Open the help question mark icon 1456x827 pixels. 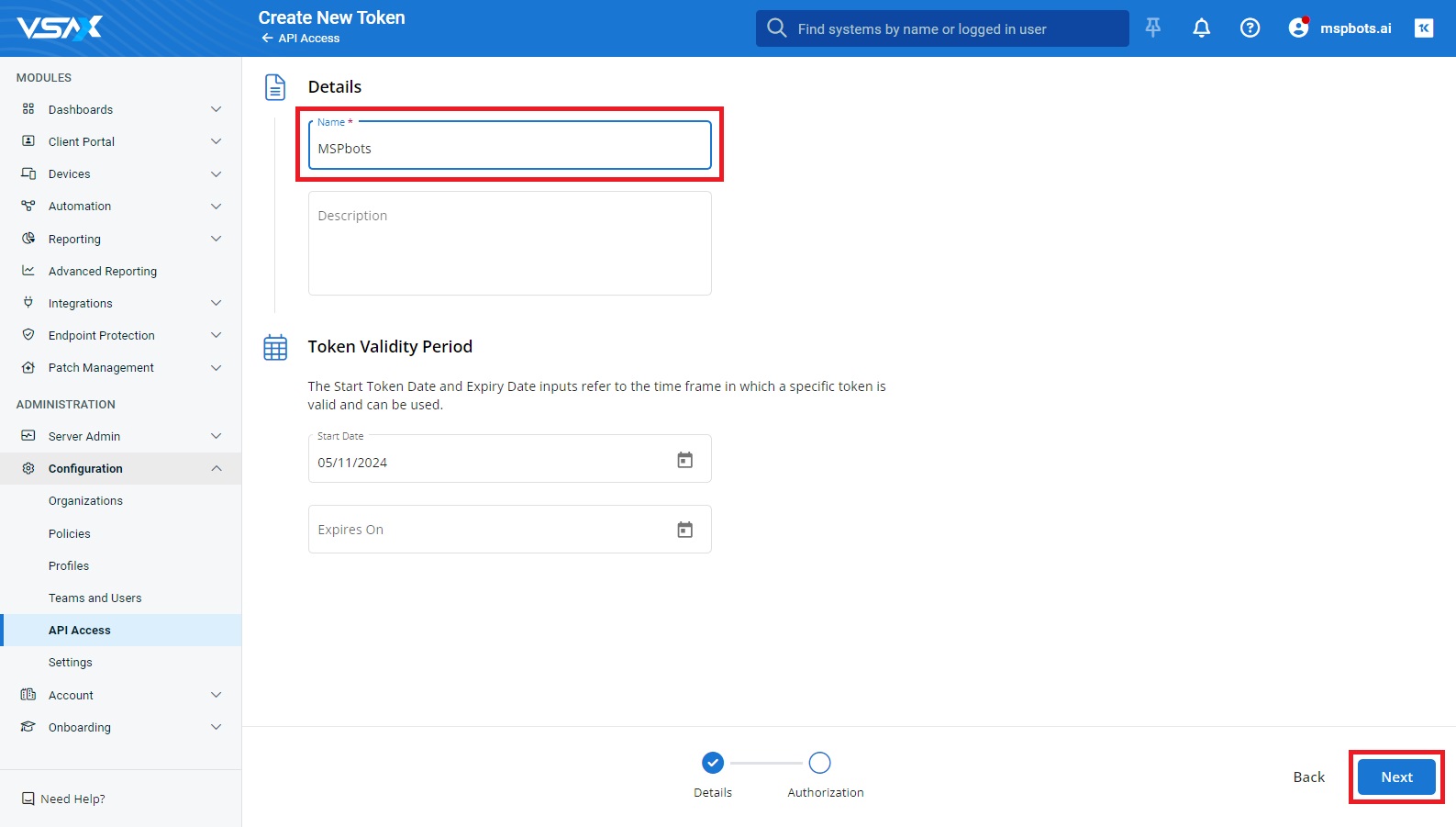(1250, 28)
